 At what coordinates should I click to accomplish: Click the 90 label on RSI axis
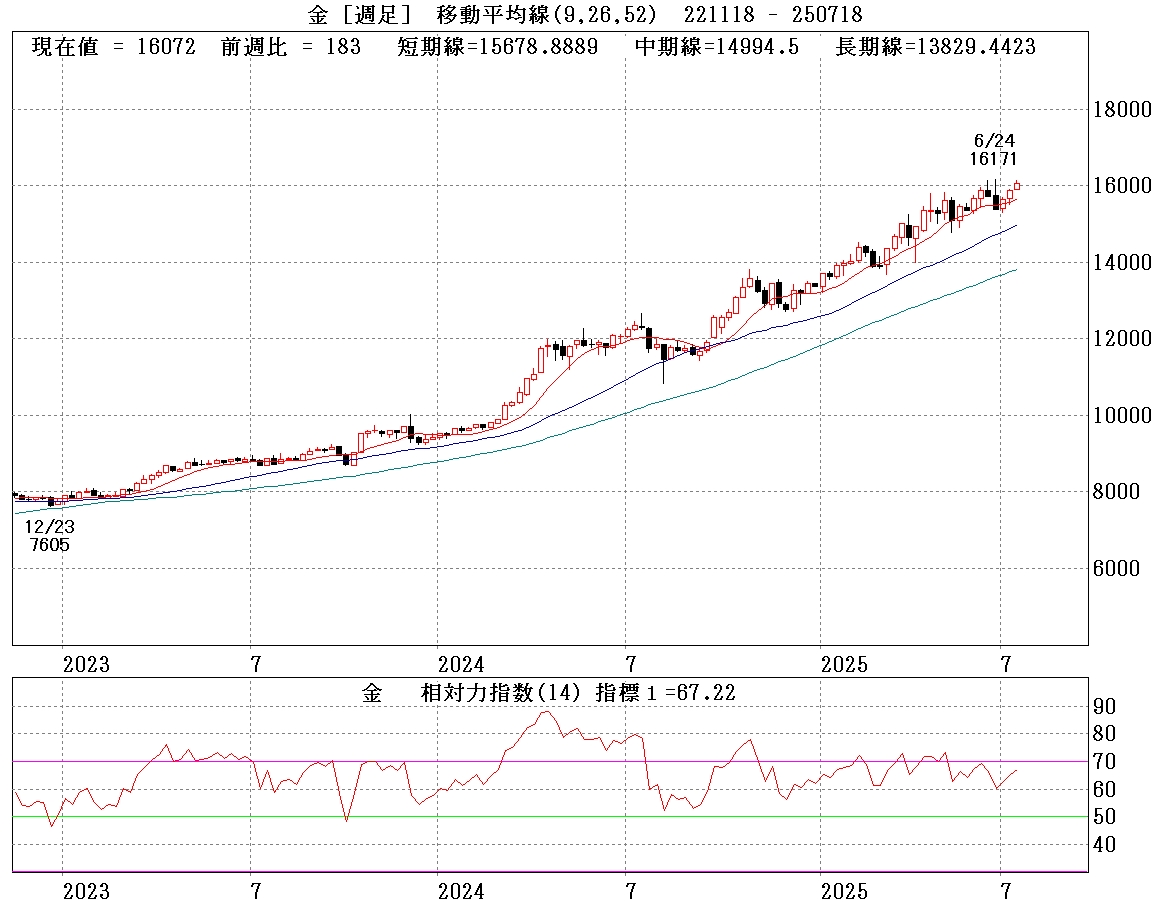(1105, 707)
